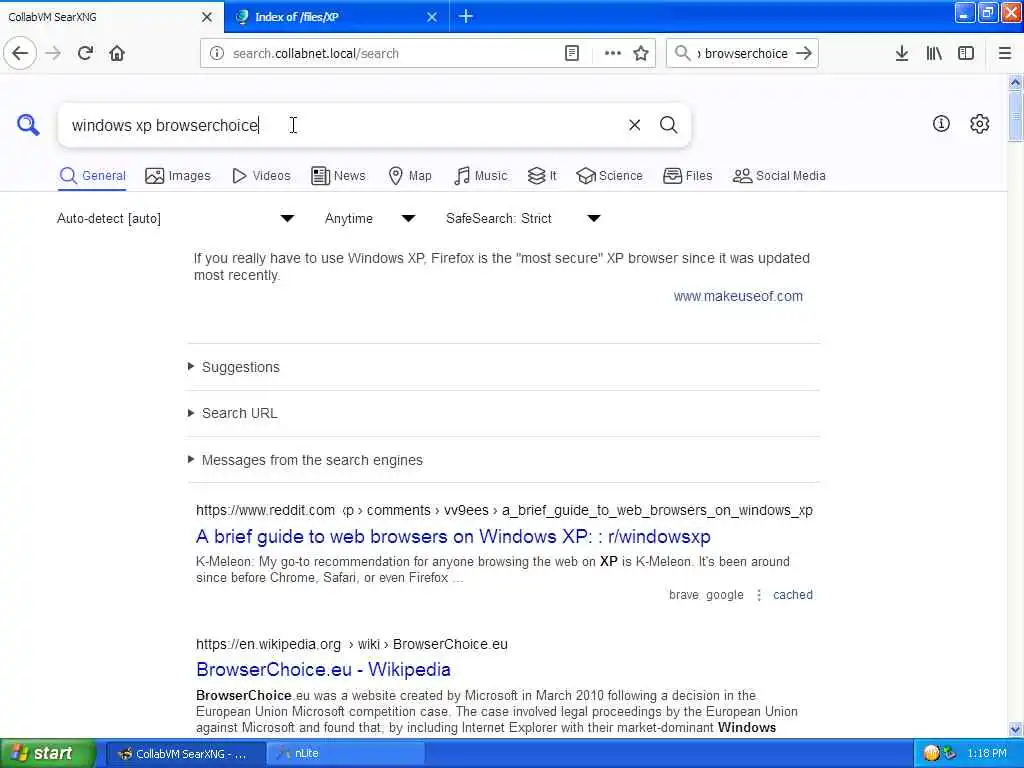
Task: Expand the Suggestions section
Action: [240, 367]
